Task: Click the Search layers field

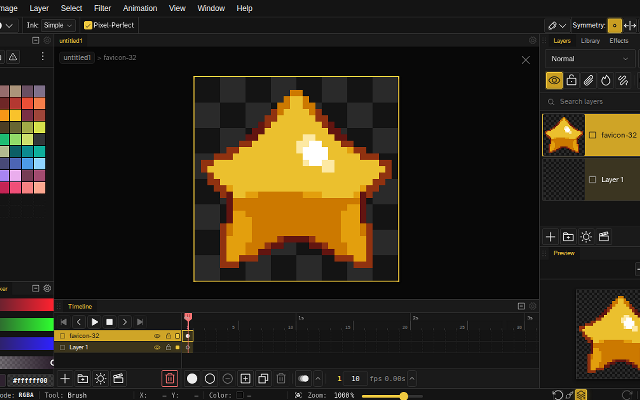Action: [592, 102]
